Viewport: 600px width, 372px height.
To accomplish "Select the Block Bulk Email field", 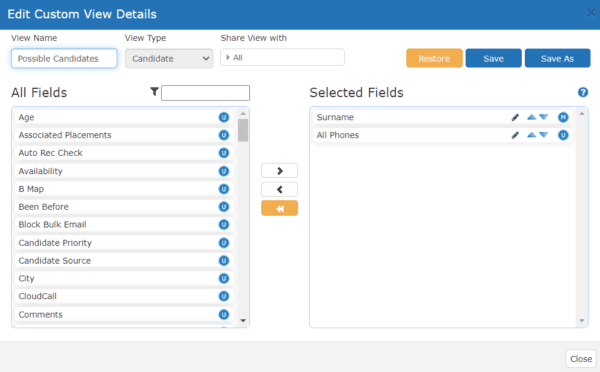I will pyautogui.click(x=124, y=225).
